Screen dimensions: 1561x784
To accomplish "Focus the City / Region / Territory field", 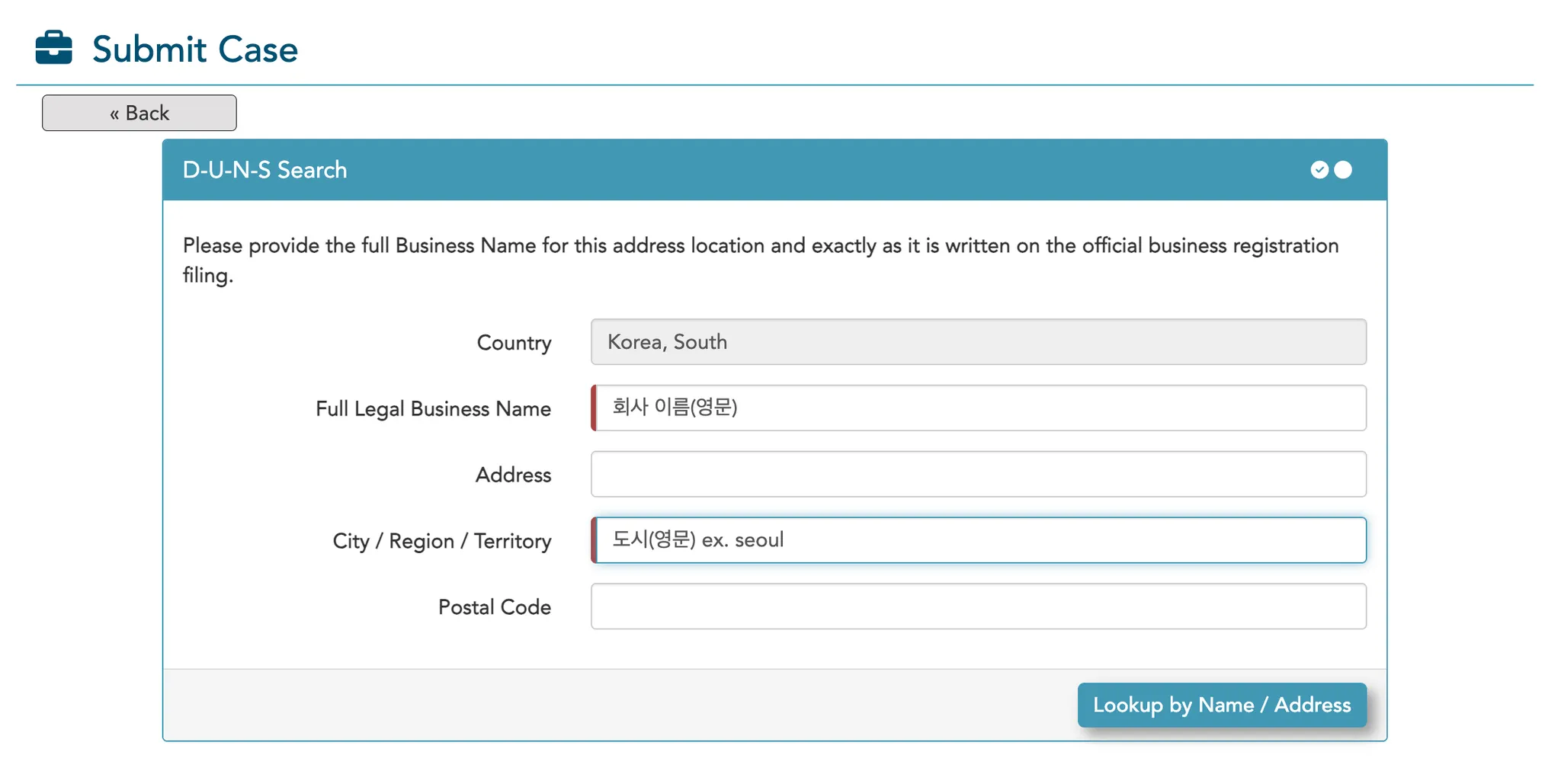I will click(979, 540).
